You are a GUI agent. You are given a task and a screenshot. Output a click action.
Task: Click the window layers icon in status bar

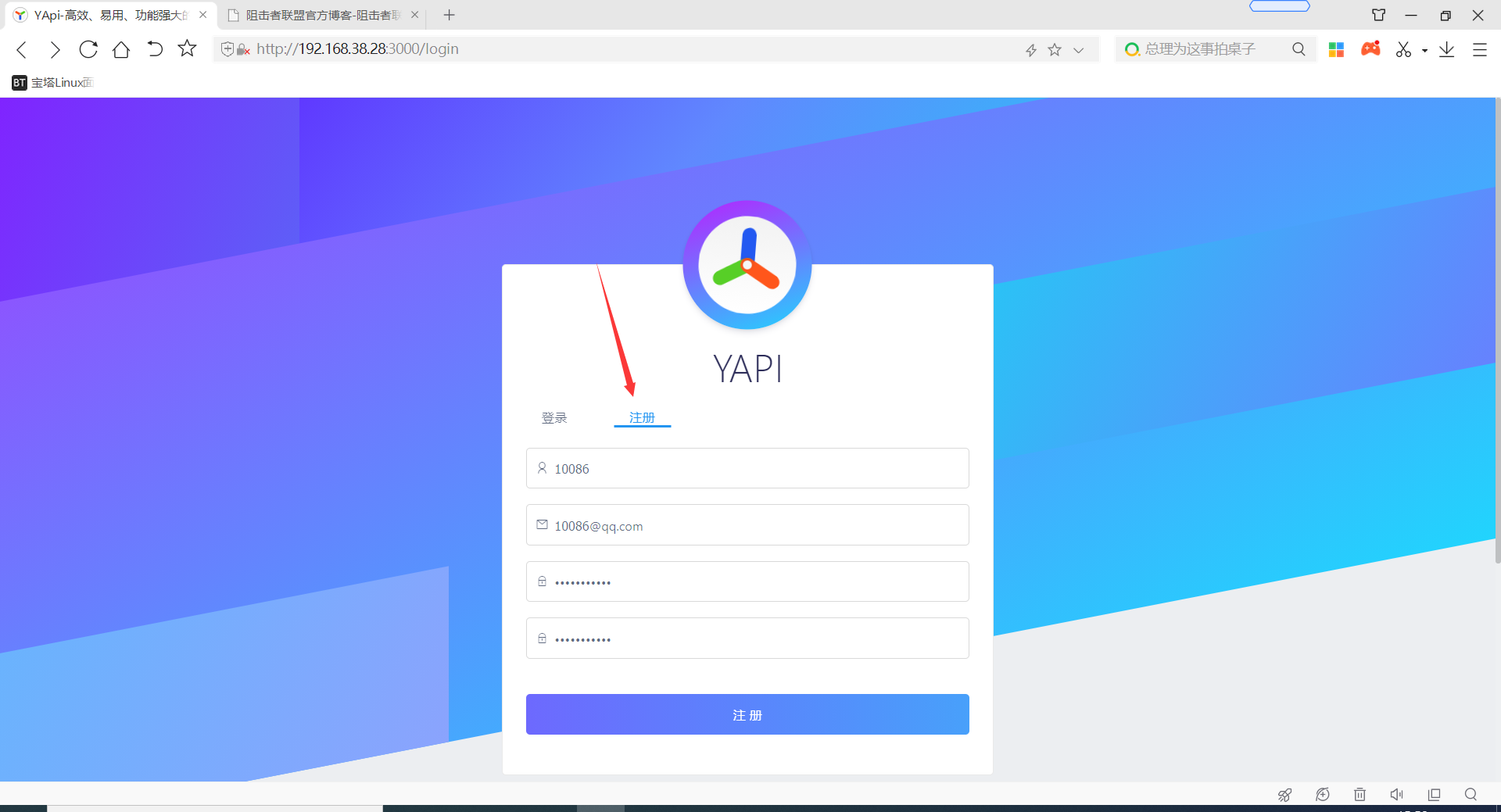pos(1434,795)
